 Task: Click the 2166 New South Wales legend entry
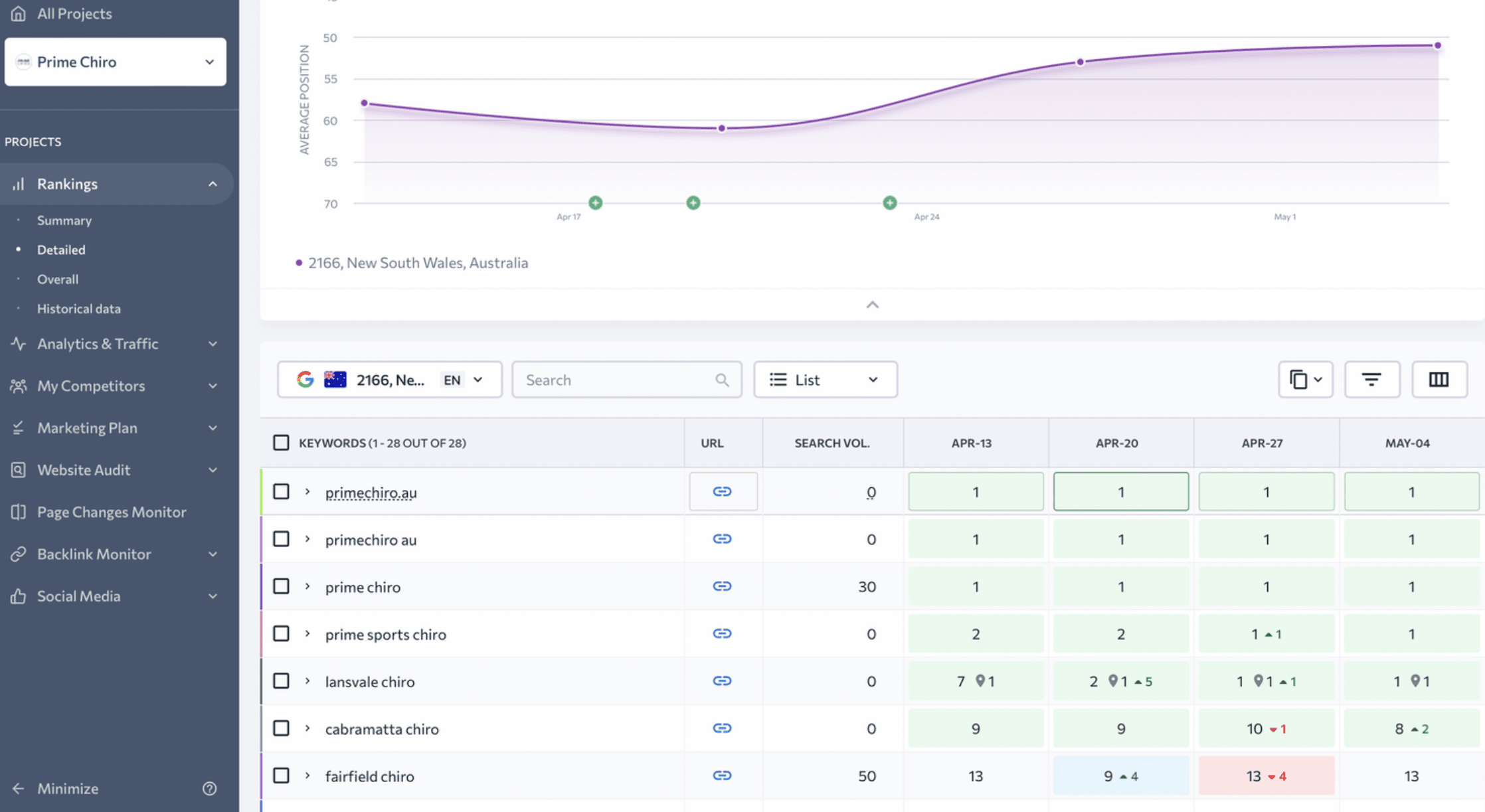[412, 263]
